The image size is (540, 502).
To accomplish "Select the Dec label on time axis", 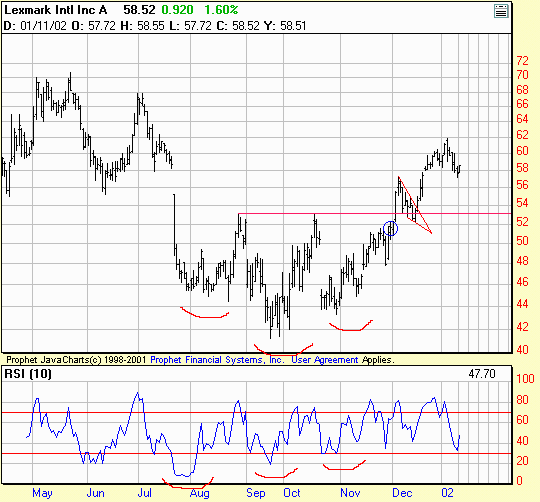I will tap(402, 493).
